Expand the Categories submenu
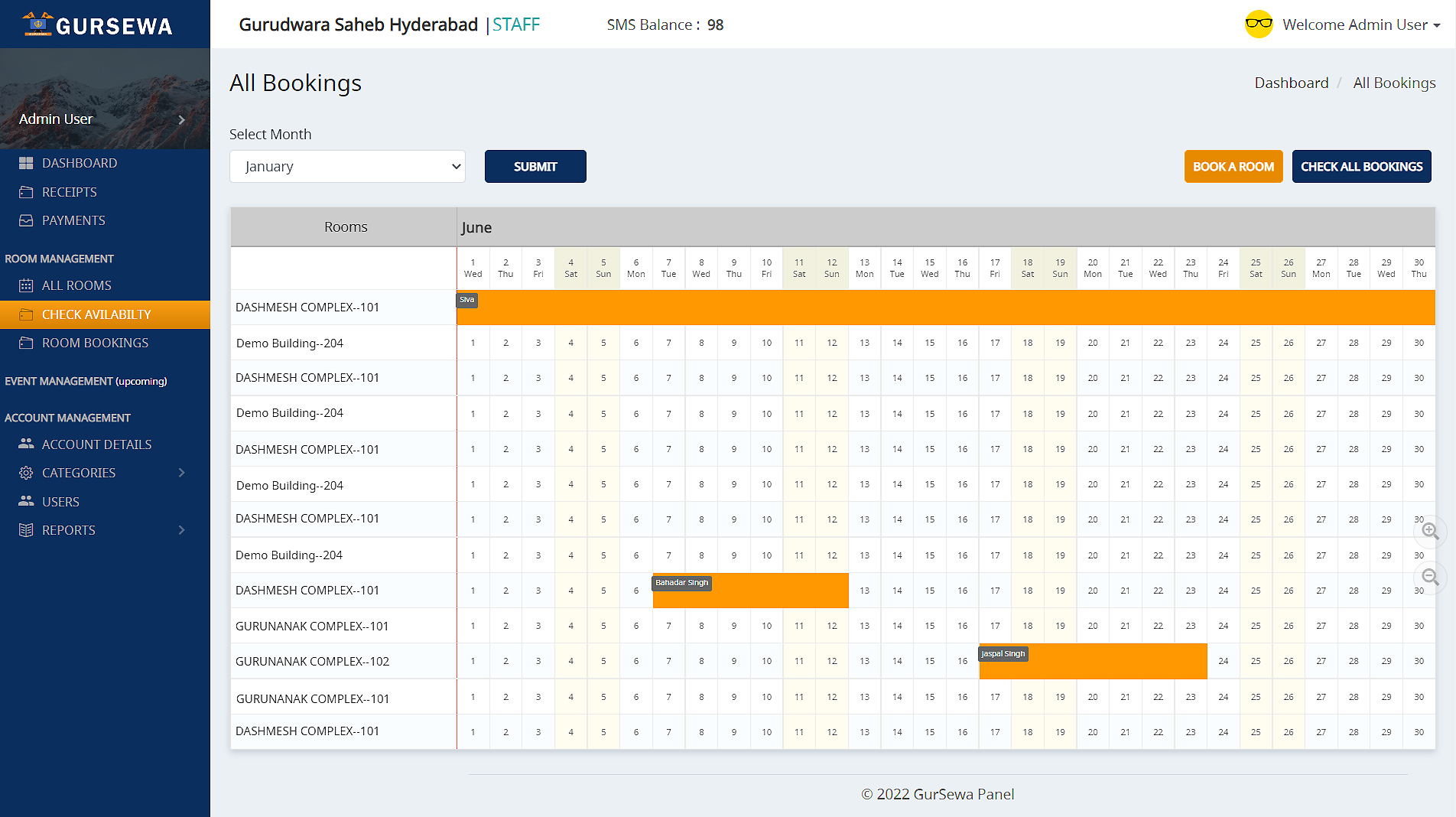1456x817 pixels. point(181,473)
